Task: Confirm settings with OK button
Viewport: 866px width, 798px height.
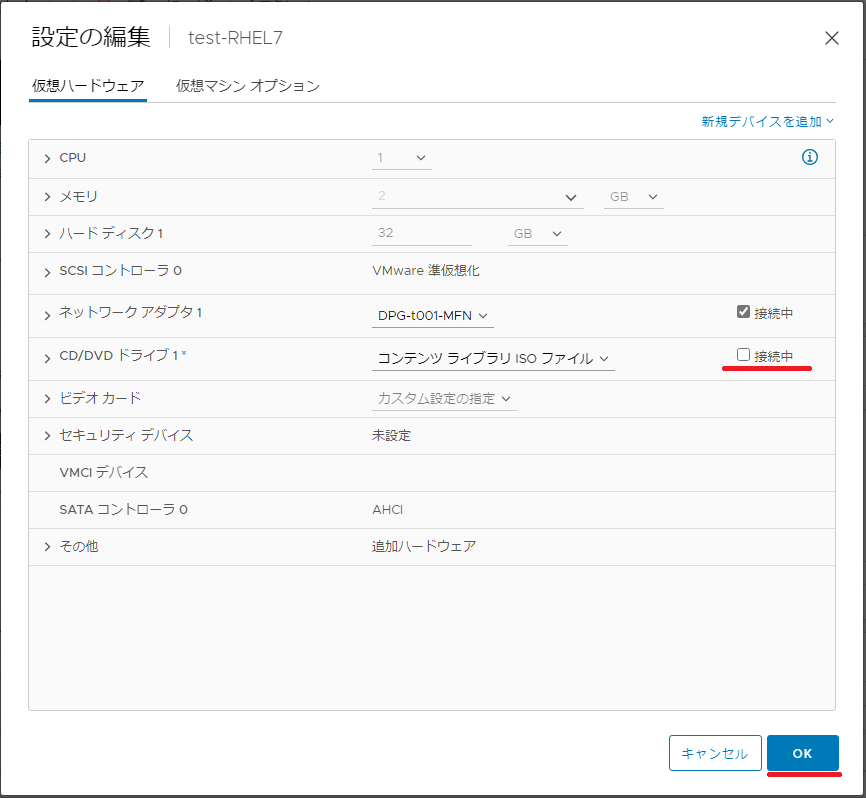Action: tap(802, 753)
